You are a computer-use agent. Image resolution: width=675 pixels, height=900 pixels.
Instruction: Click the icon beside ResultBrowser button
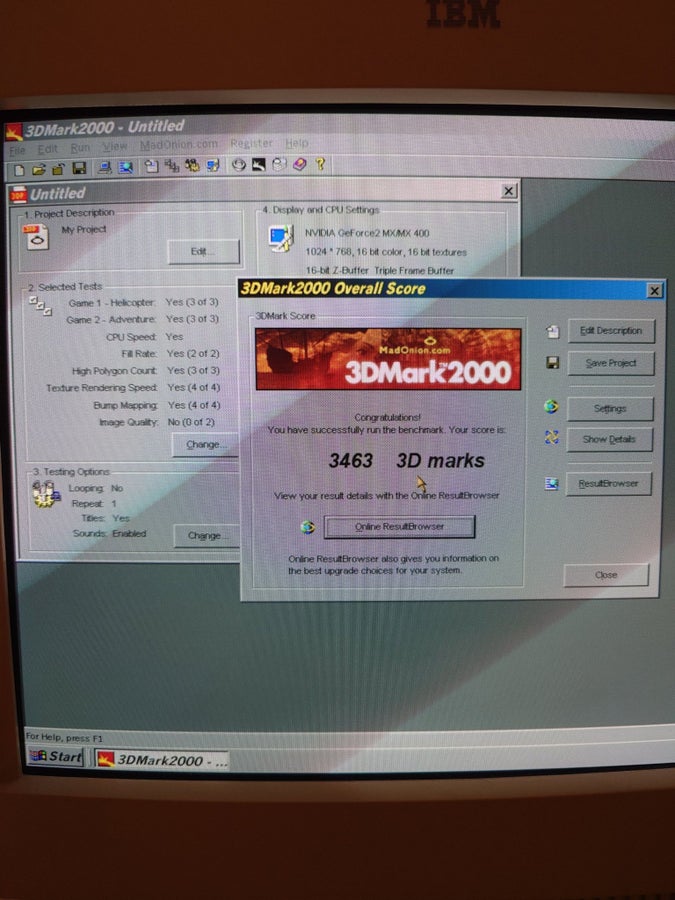551,484
